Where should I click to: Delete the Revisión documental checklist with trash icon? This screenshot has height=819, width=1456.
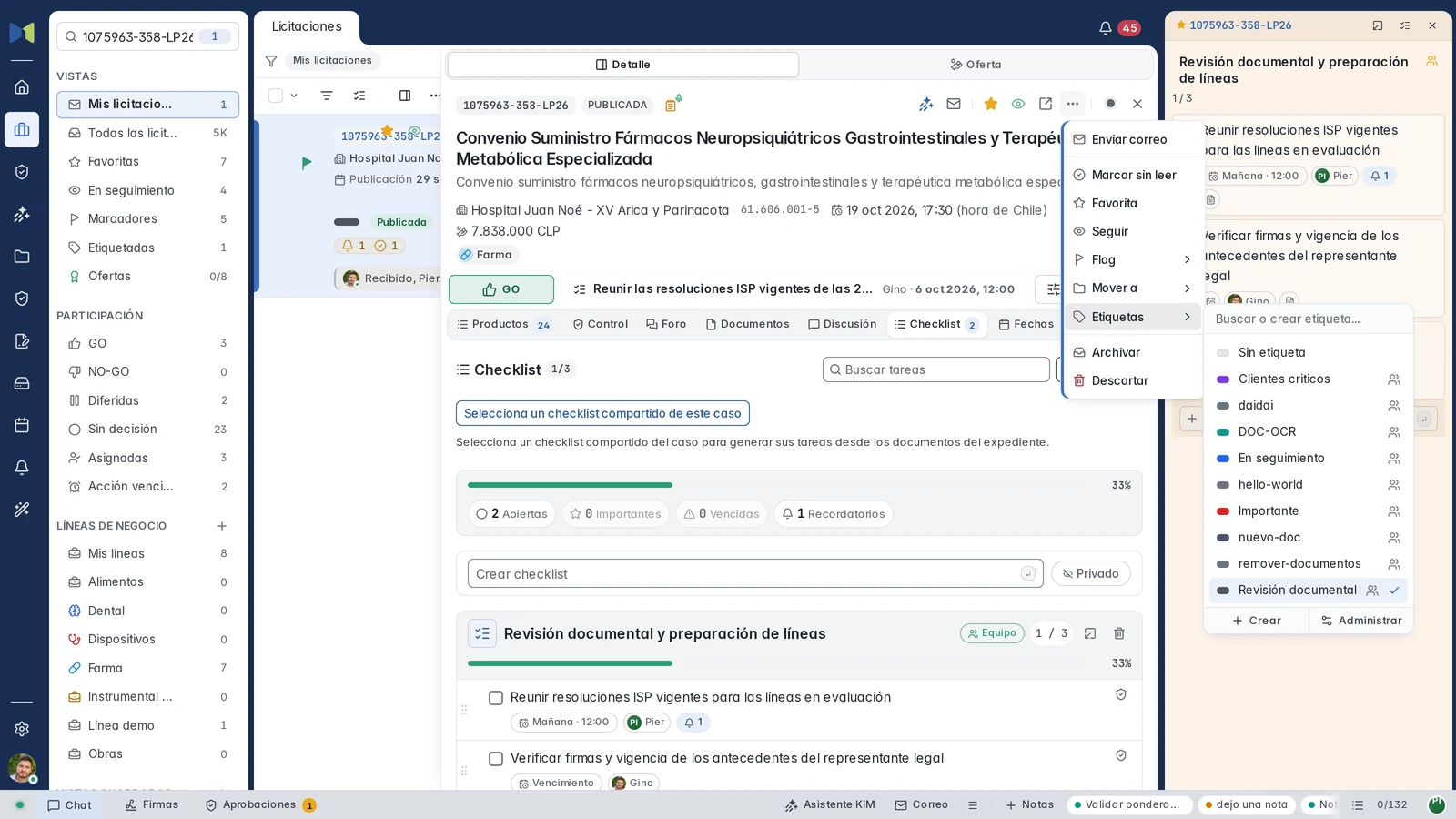pyautogui.click(x=1119, y=633)
